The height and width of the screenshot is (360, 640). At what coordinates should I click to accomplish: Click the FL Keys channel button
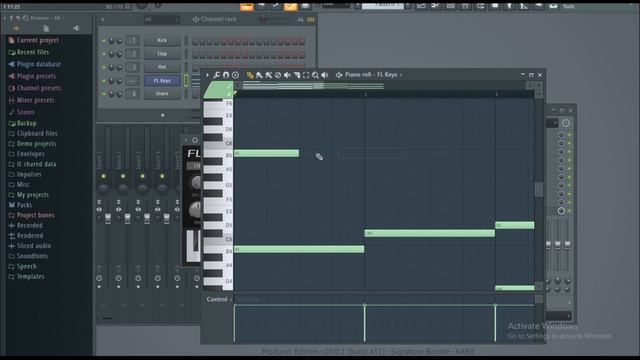[162, 81]
